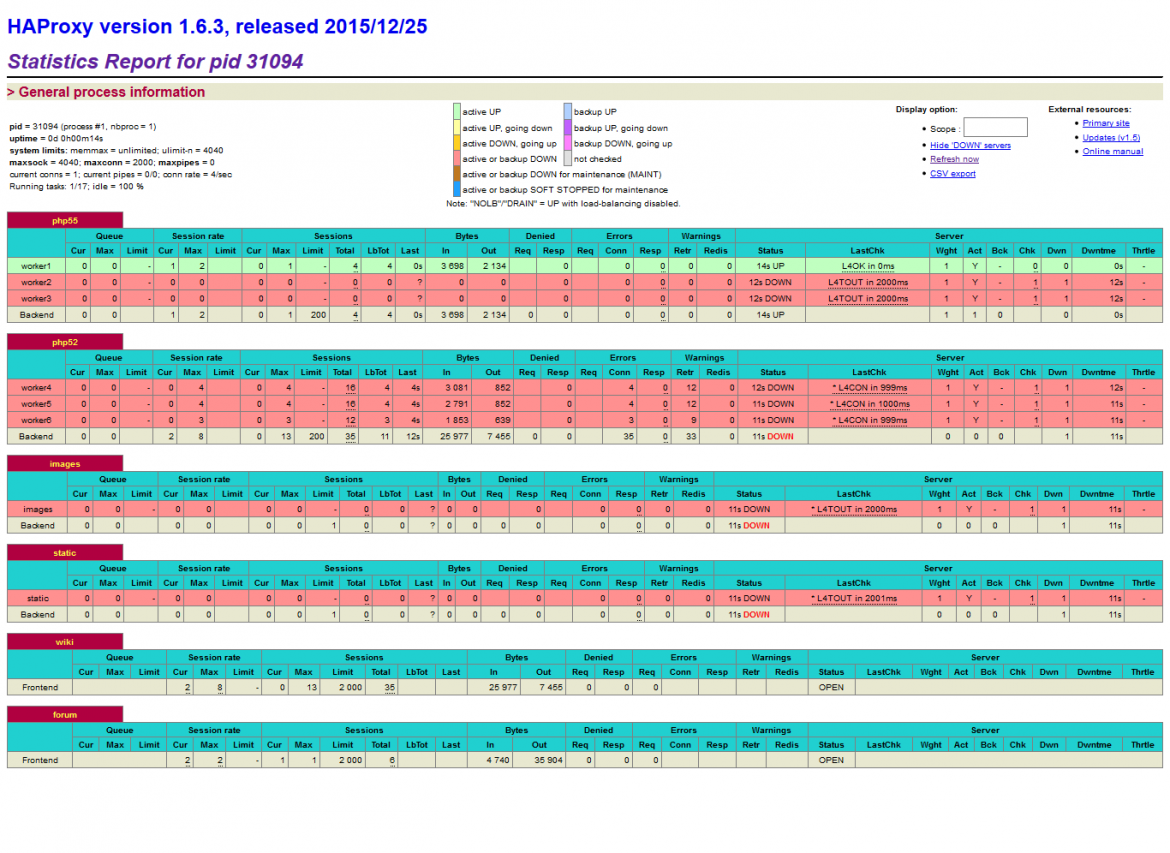The width and height of the screenshot is (1170, 853).
Task: Click the Refresh now link
Action: tap(954, 159)
